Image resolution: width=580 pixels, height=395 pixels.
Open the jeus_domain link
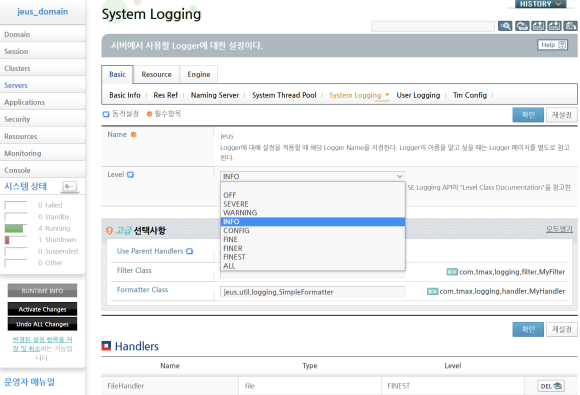click(x=43, y=11)
